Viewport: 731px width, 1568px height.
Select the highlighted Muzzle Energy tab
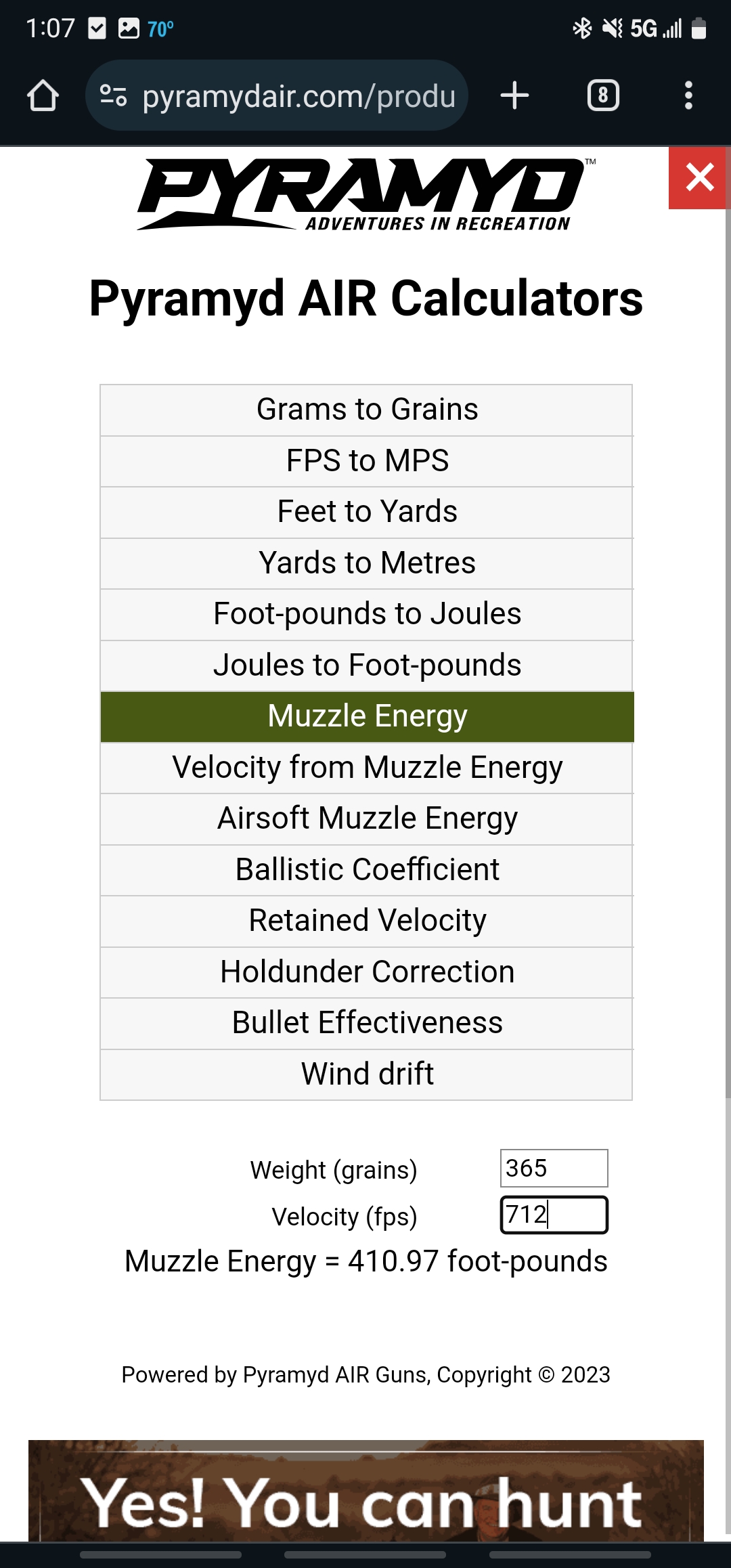point(367,716)
